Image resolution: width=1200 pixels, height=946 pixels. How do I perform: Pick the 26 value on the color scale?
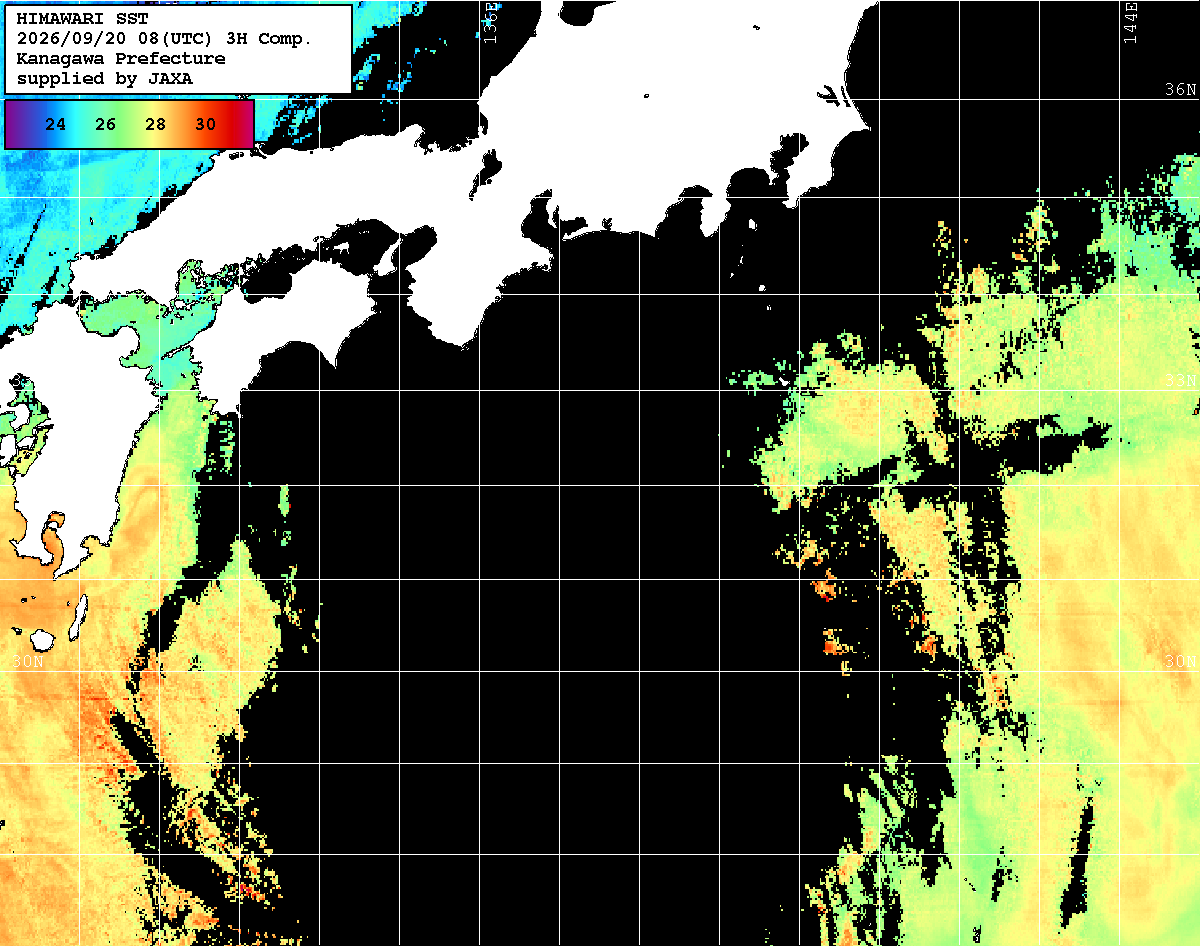click(x=106, y=125)
